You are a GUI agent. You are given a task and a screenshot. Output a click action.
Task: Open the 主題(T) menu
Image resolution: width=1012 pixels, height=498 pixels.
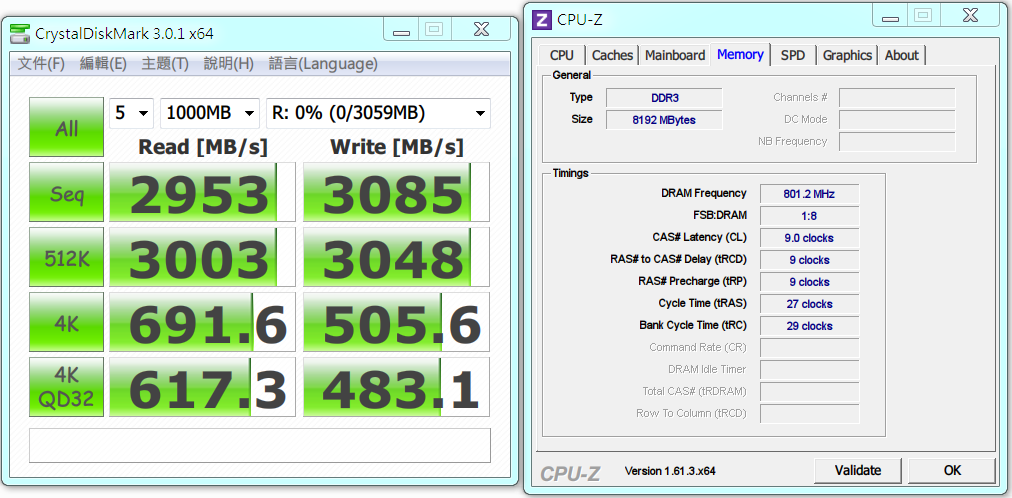click(x=165, y=64)
